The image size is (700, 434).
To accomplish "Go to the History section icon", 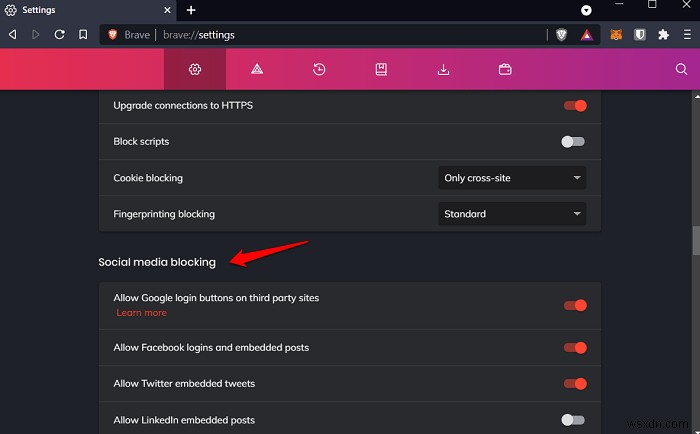I will (x=319, y=69).
